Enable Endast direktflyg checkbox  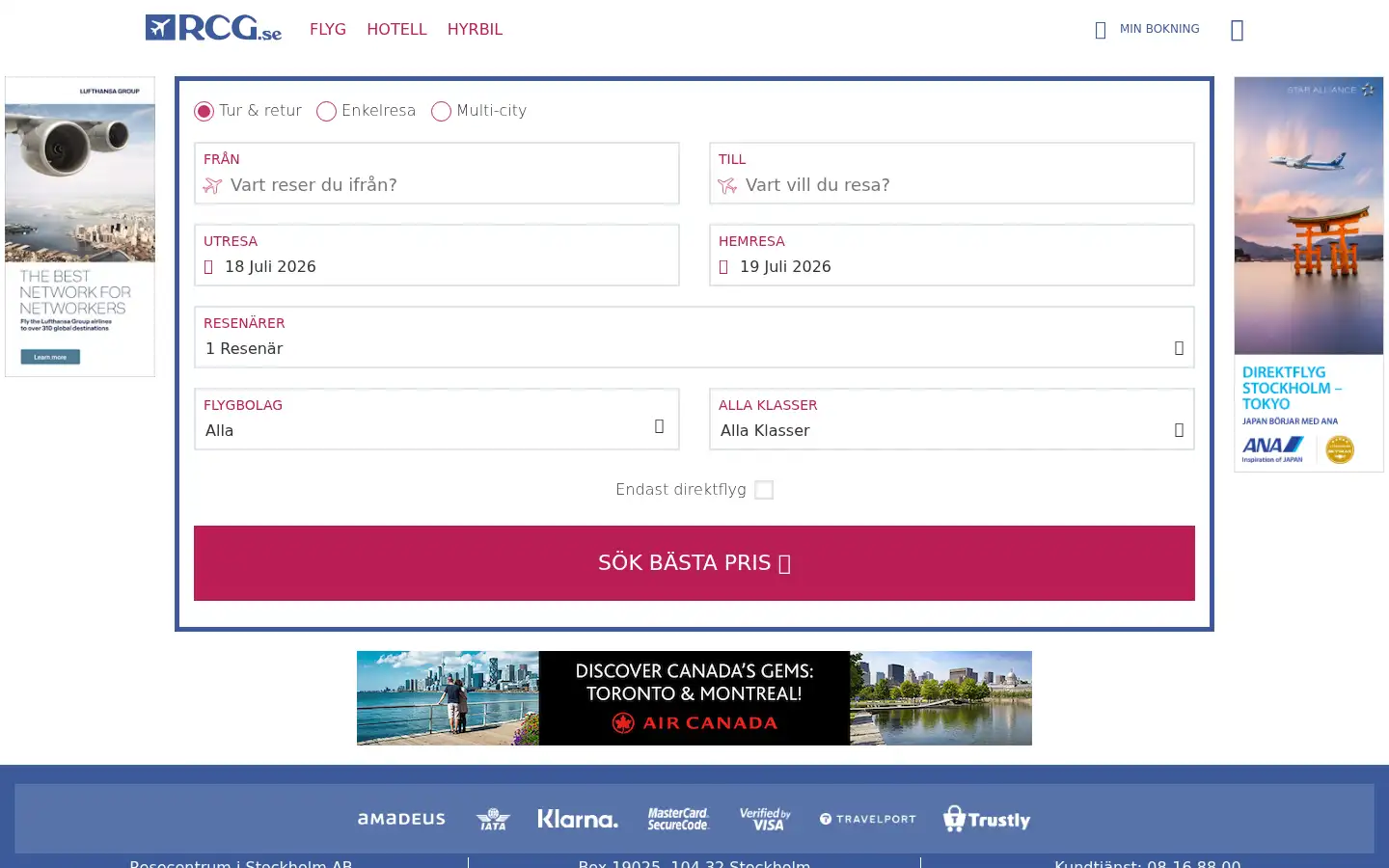coord(764,490)
